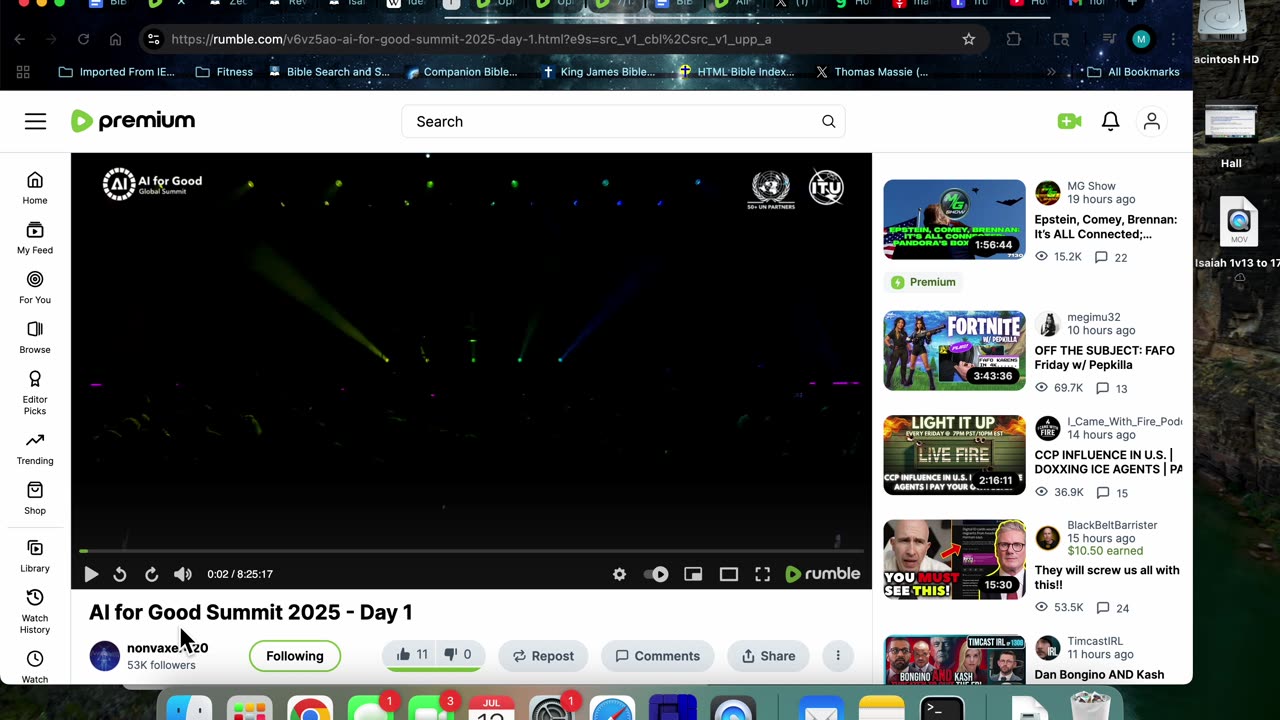The width and height of the screenshot is (1280, 720).
Task: Open the Chrome extensions puzzle icon
Action: pyautogui.click(x=1014, y=39)
